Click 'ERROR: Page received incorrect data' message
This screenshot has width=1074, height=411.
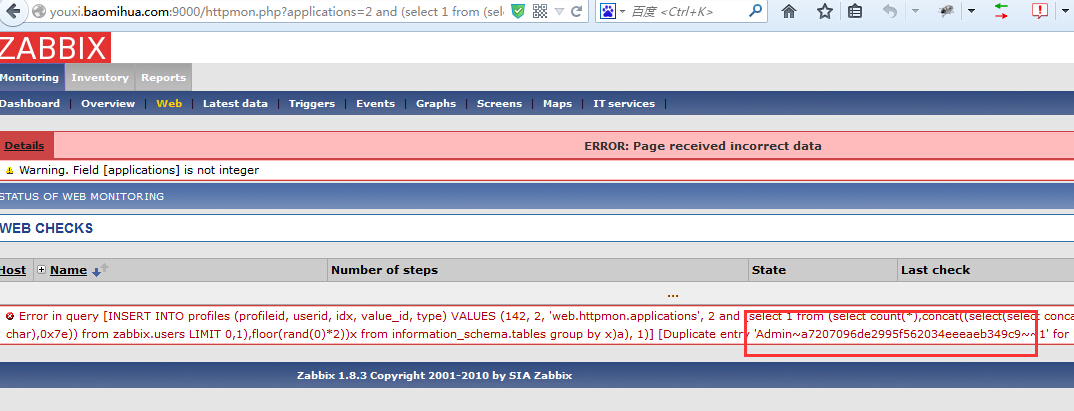[703, 146]
